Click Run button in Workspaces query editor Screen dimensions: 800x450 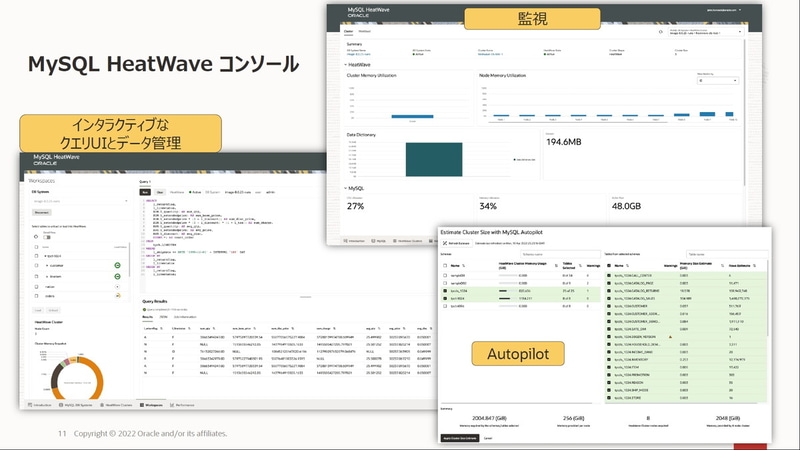click(145, 192)
